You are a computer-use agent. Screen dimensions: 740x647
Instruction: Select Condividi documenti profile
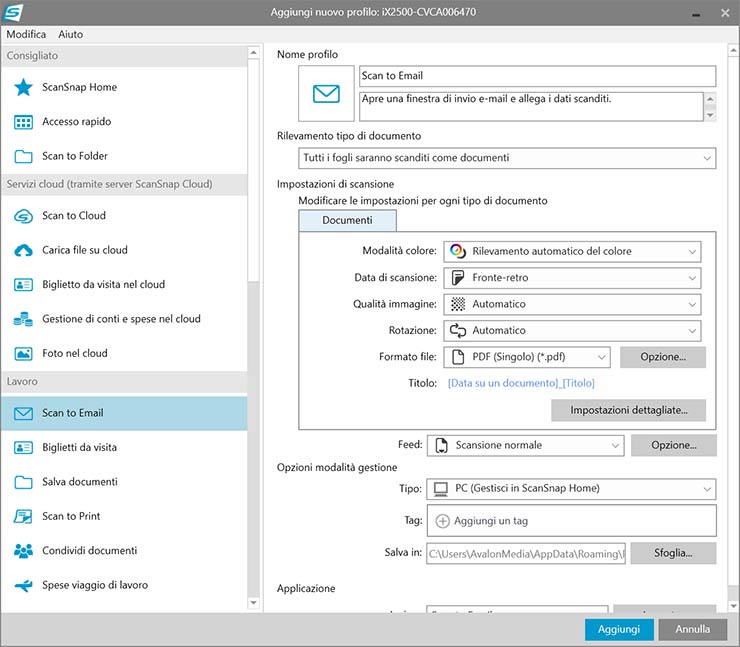pos(124,551)
